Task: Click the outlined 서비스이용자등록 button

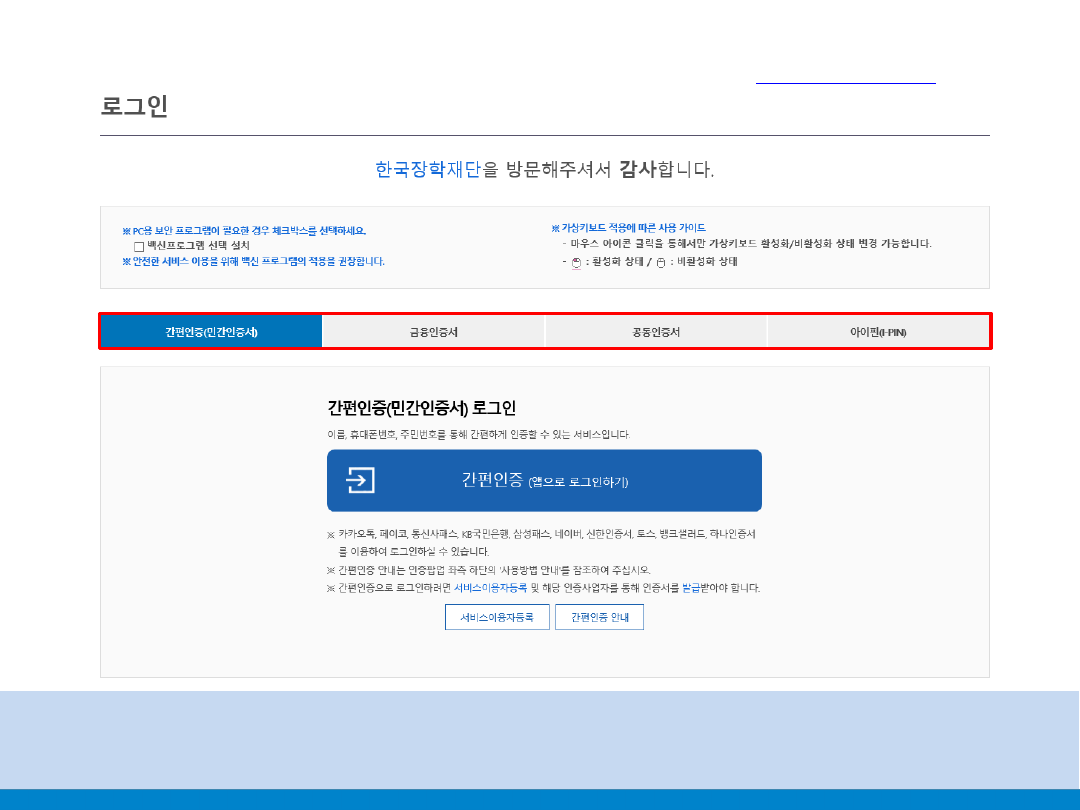Action: coord(497,617)
